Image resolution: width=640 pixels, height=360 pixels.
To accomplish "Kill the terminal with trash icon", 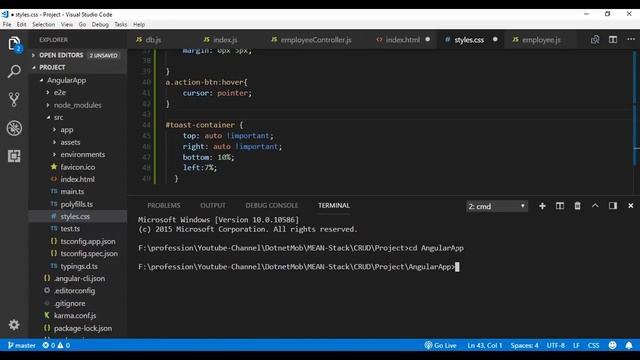I will [577, 206].
